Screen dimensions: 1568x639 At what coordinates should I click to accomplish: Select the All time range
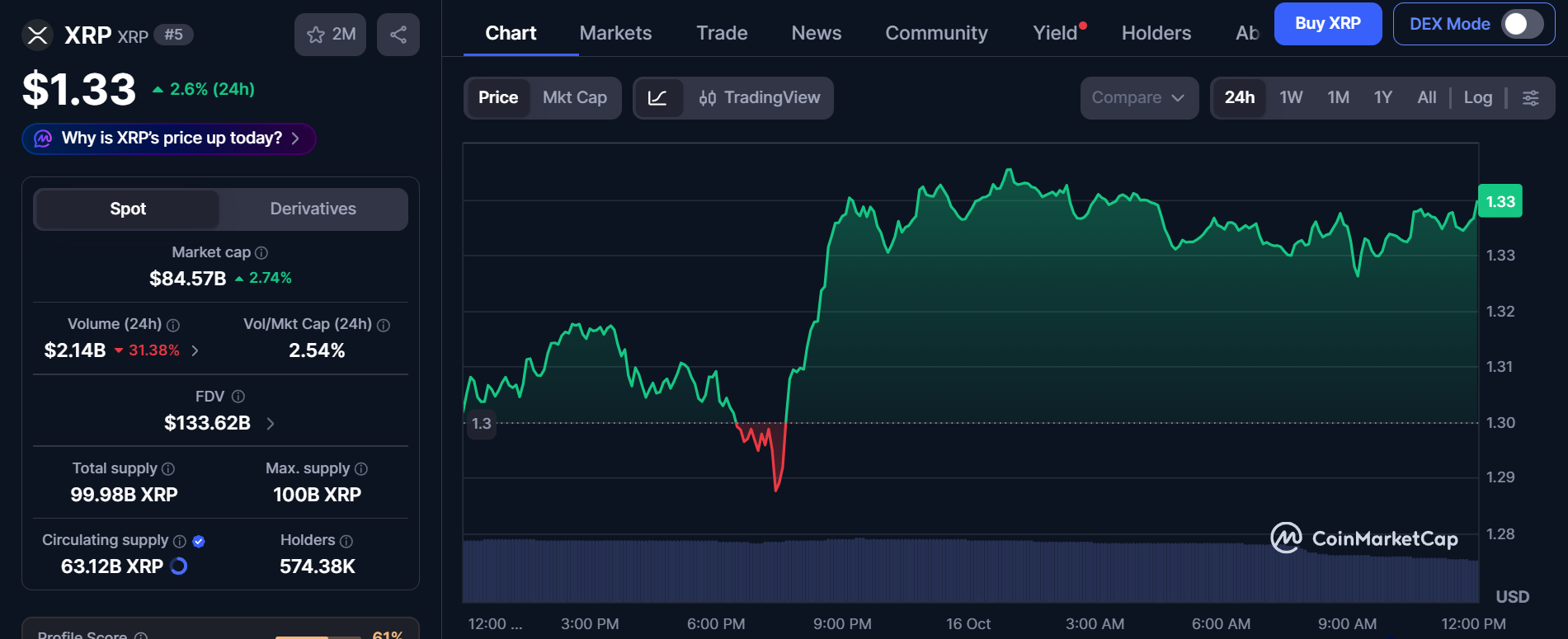1427,98
